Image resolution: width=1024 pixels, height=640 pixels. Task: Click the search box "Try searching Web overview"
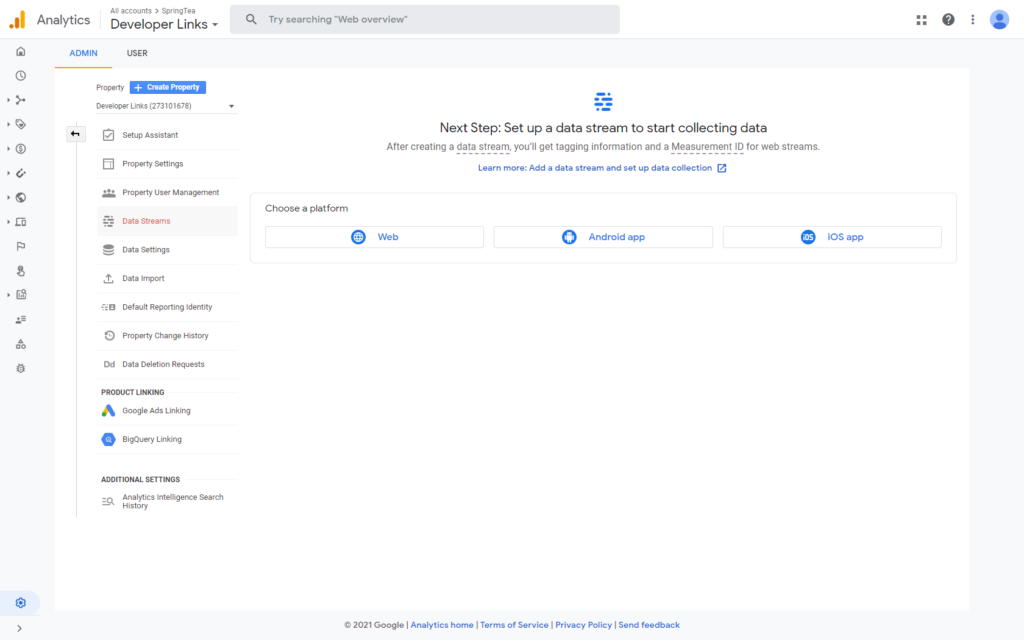tap(425, 20)
